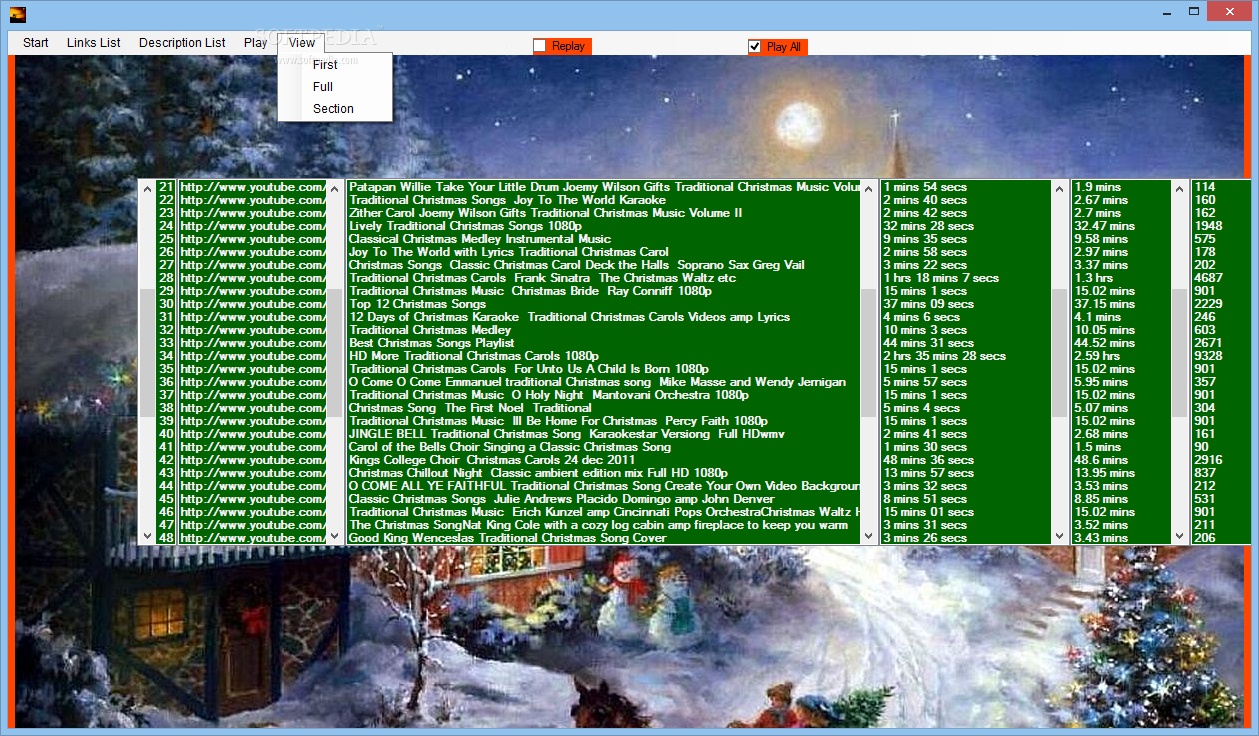The image size is (1259, 736).
Task: Select duration '48 mins 36 secs'
Action: click(928, 460)
